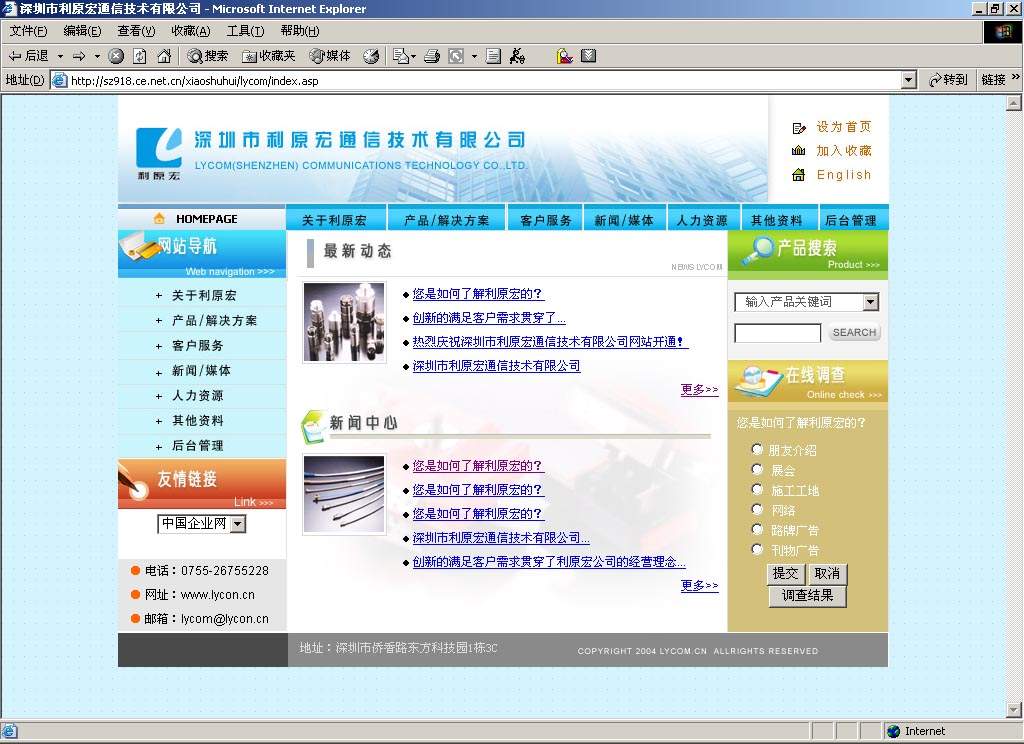Click the connectors product thumbnail image
Viewport: 1024px width, 744px height.
(x=344, y=322)
